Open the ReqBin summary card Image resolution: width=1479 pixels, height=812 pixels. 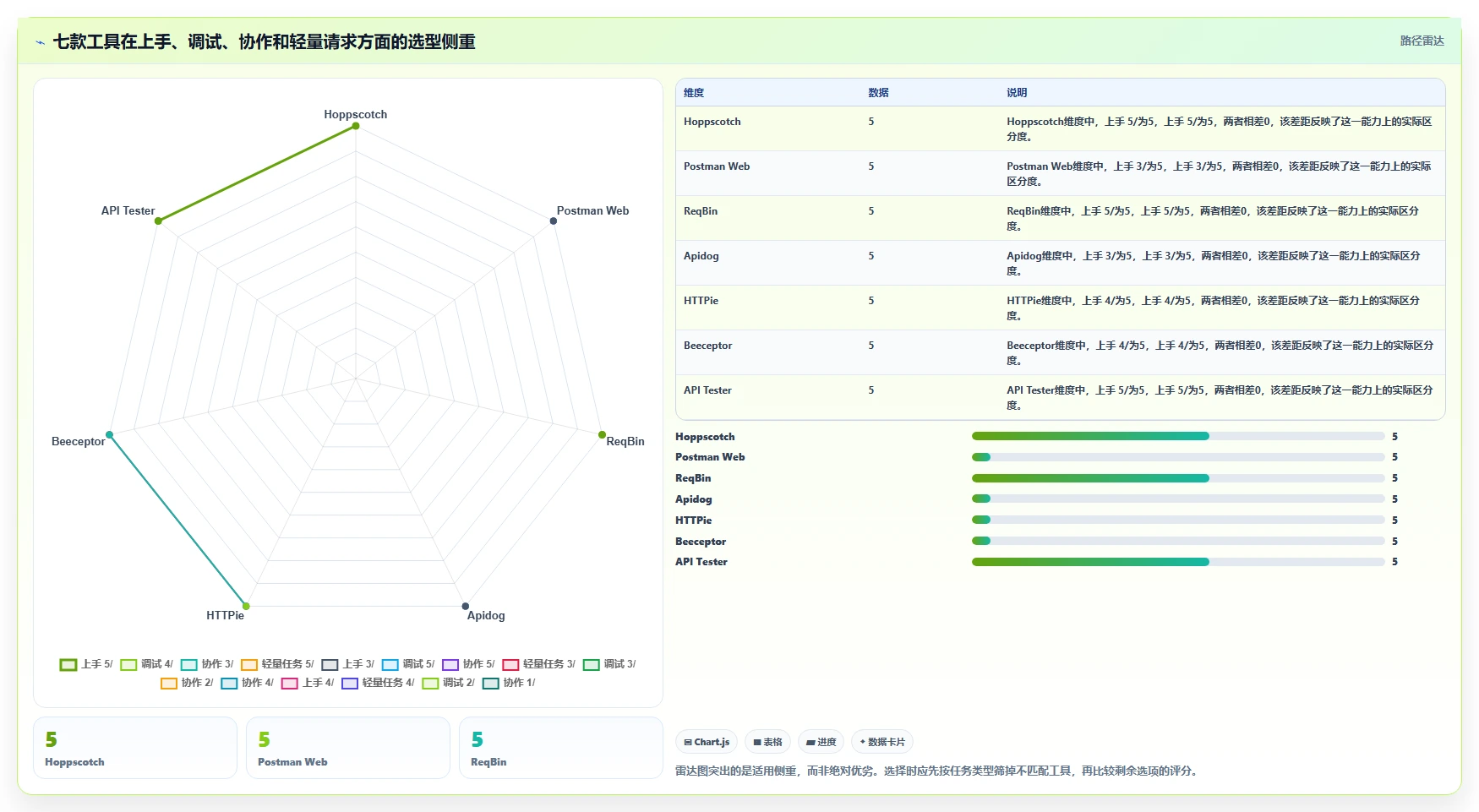click(x=561, y=748)
